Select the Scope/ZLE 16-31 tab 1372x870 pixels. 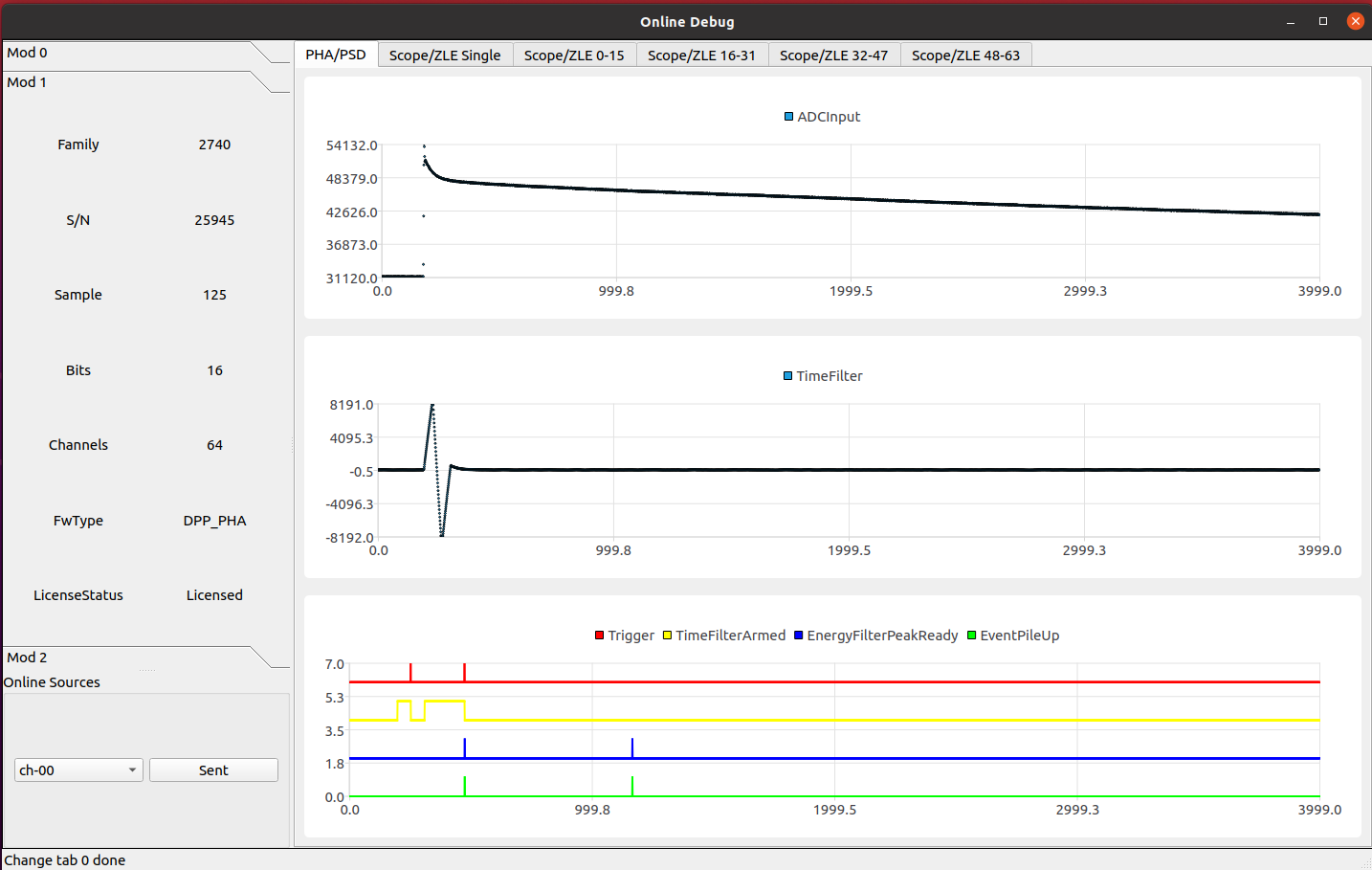[x=701, y=56]
